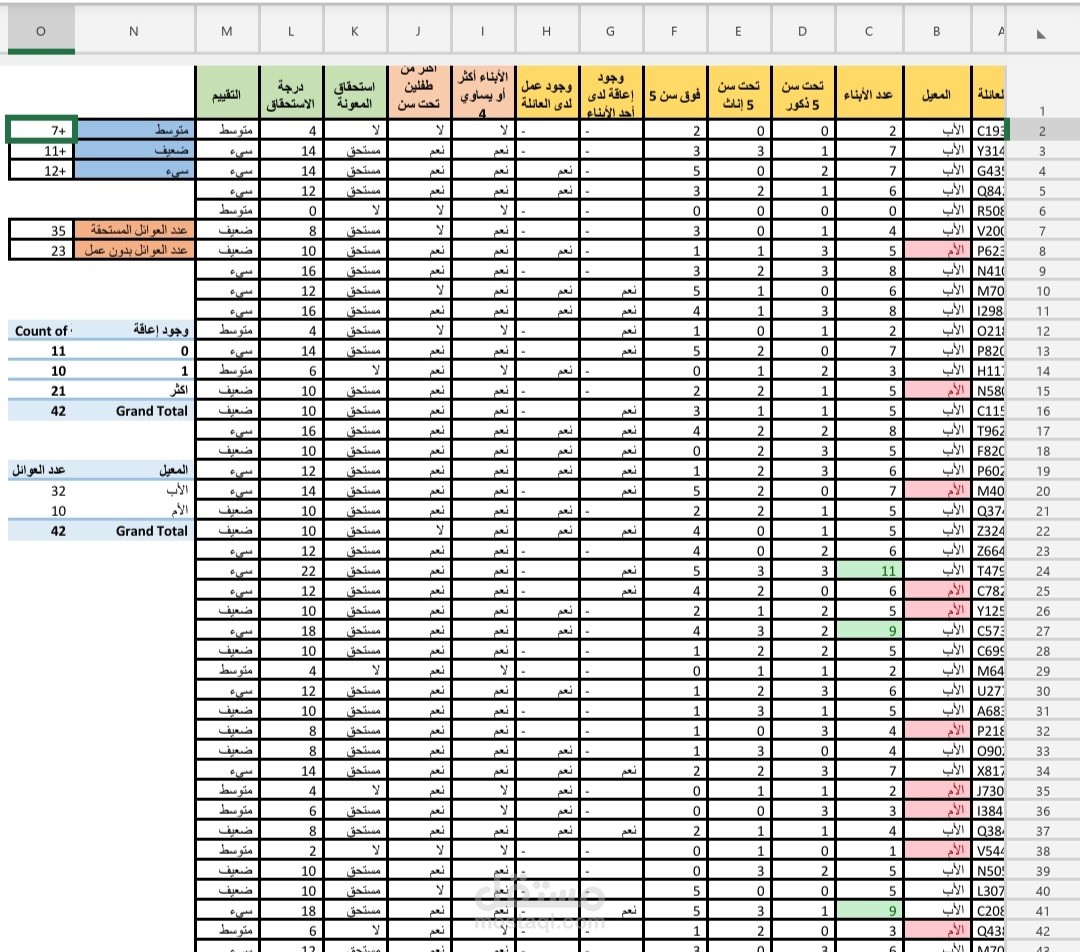Click family code Y314 cell
The image size is (1080, 952).
989,151
